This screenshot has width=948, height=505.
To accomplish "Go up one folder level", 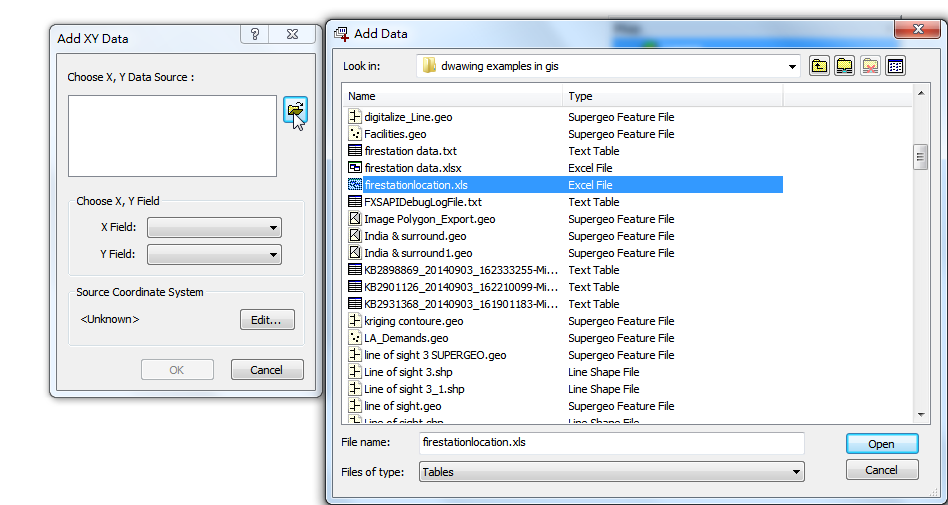I will tap(819, 66).
